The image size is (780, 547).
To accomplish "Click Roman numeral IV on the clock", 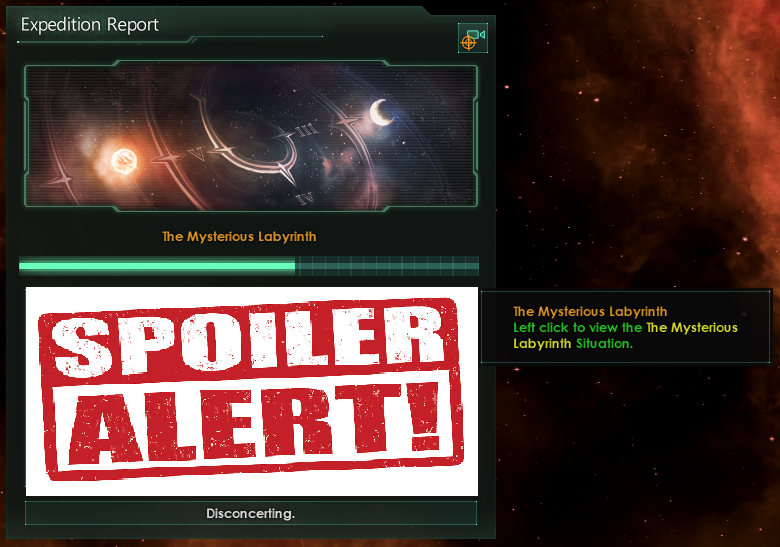I will pos(305,199).
